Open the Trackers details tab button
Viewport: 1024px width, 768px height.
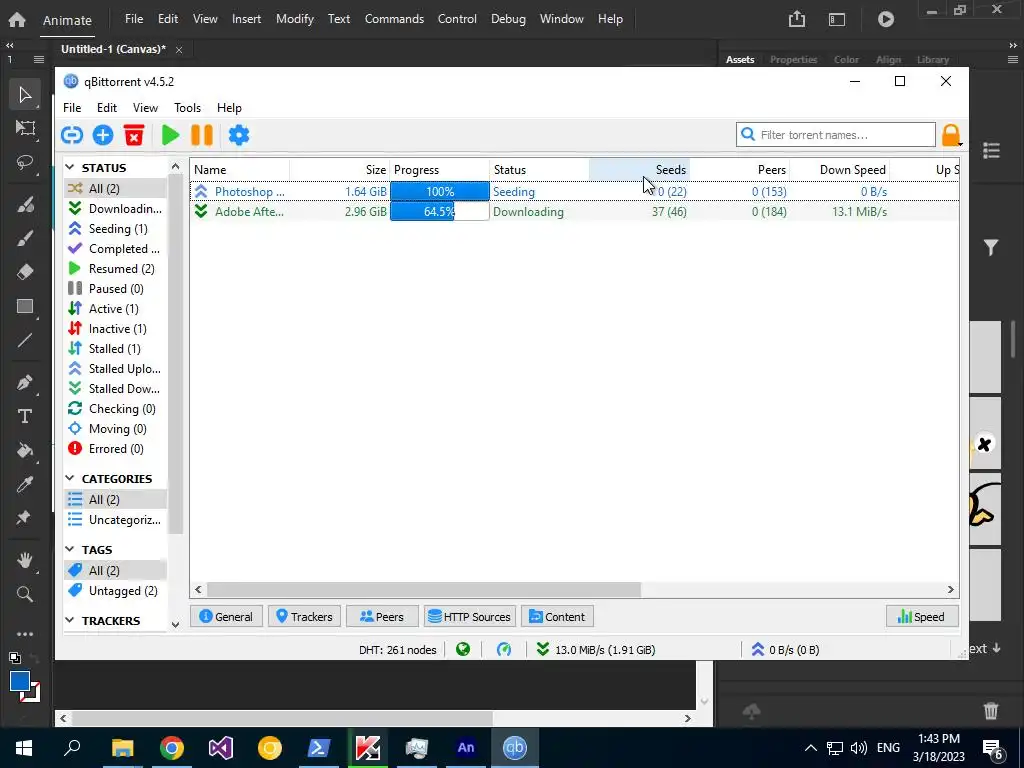pyautogui.click(x=304, y=616)
